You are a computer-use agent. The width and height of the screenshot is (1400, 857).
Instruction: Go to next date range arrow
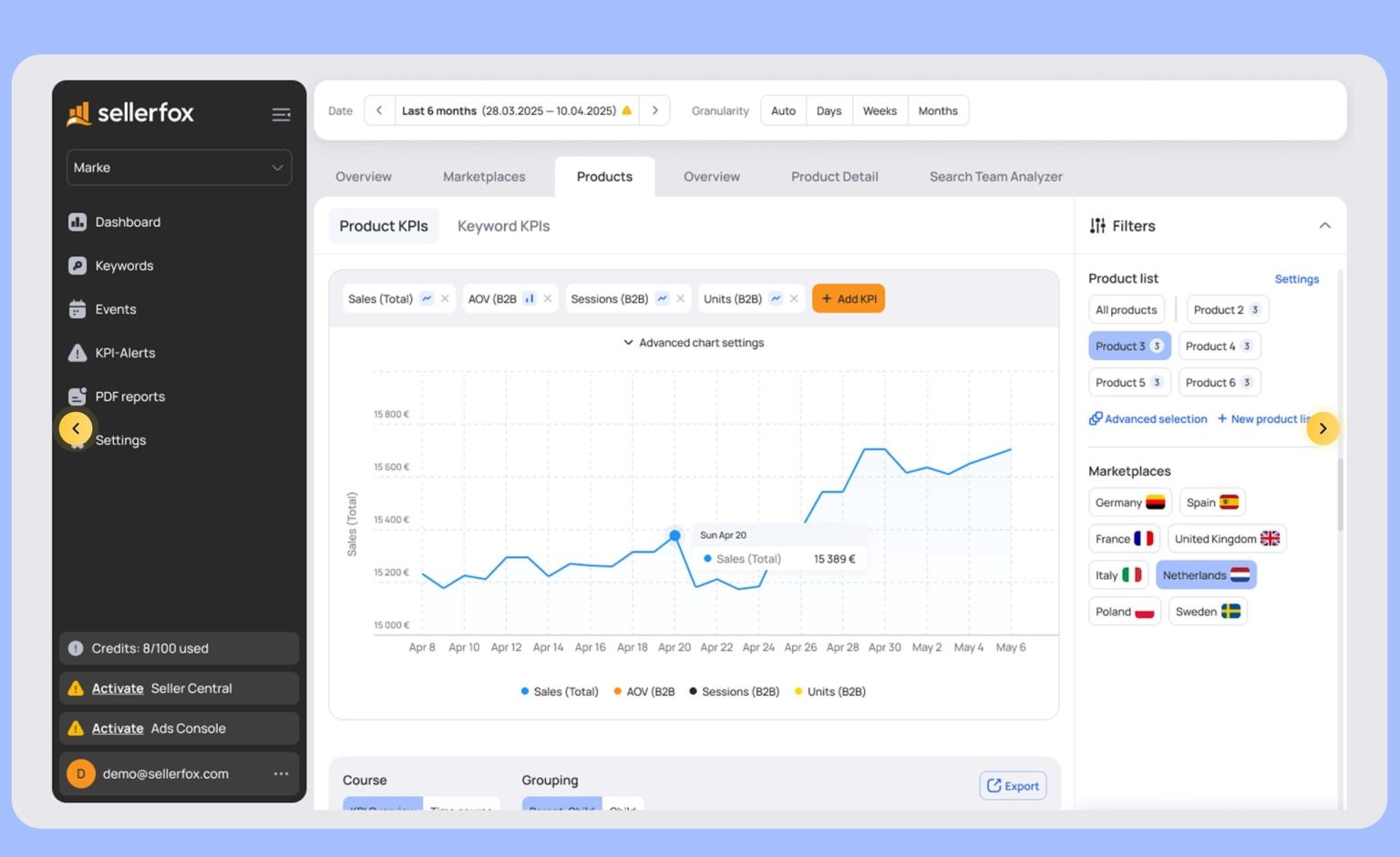pos(654,110)
